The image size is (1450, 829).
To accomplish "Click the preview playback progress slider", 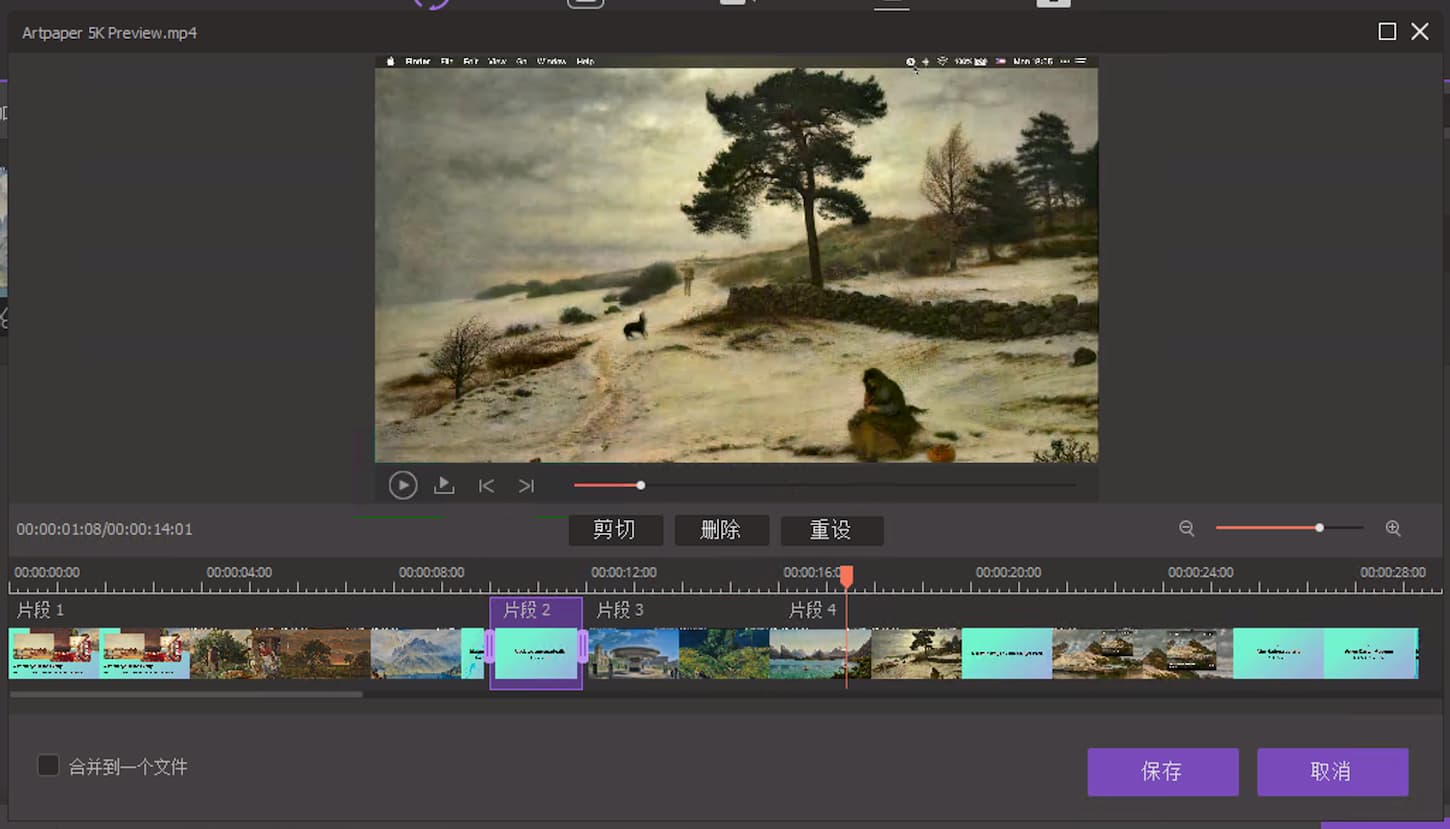I will pos(825,486).
